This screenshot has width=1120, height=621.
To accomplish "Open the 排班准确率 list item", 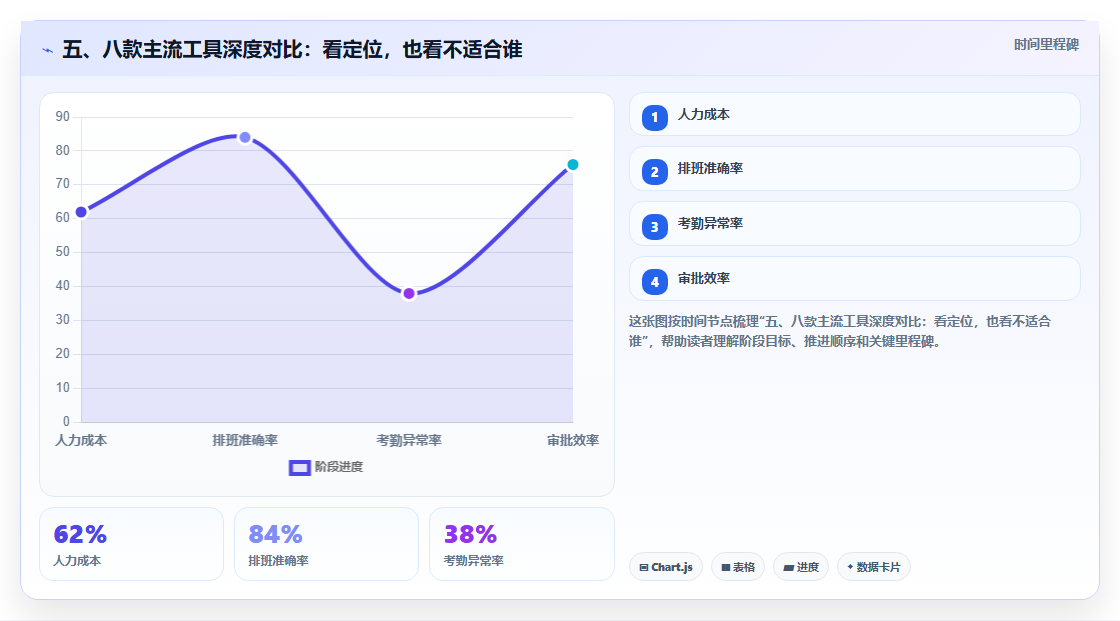I will 854,169.
